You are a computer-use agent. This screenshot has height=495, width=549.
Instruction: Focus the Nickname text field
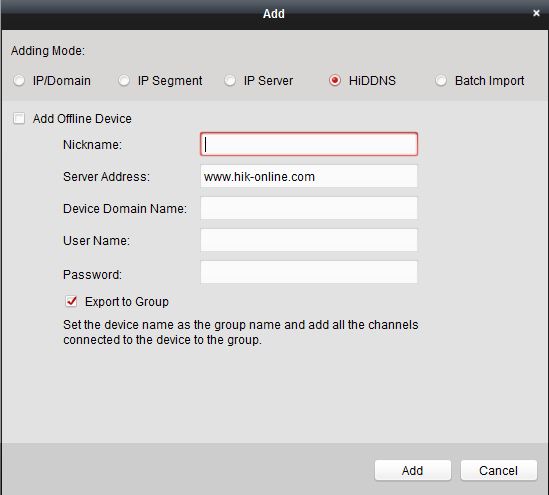click(x=309, y=144)
